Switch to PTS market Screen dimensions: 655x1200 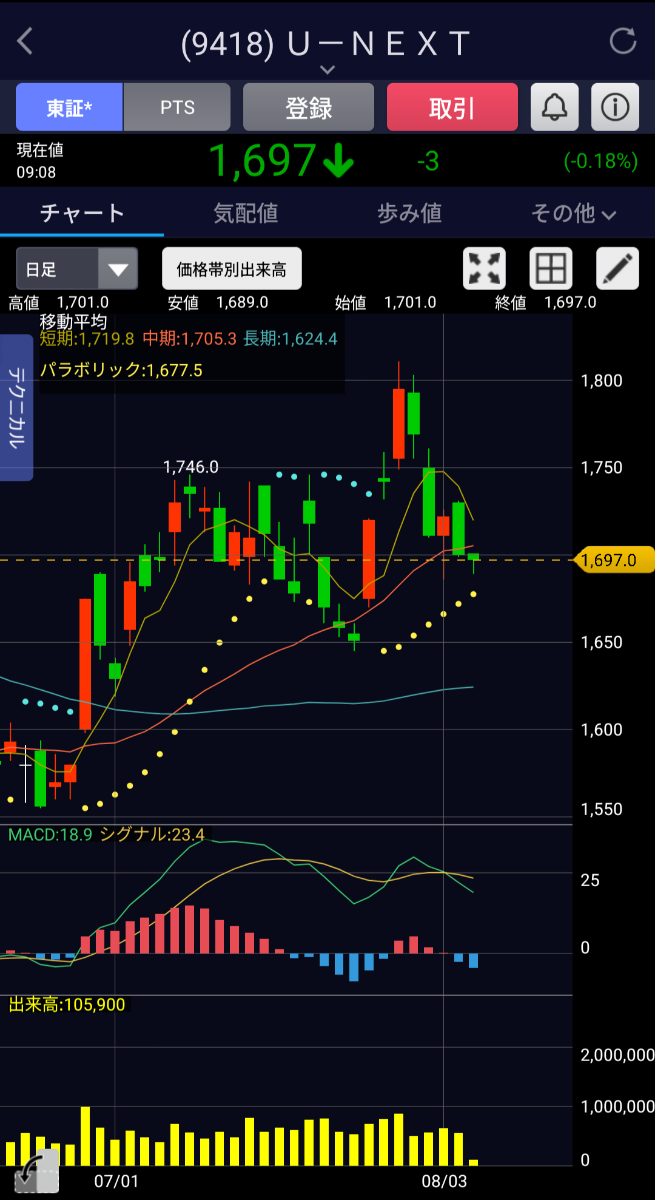pos(177,107)
